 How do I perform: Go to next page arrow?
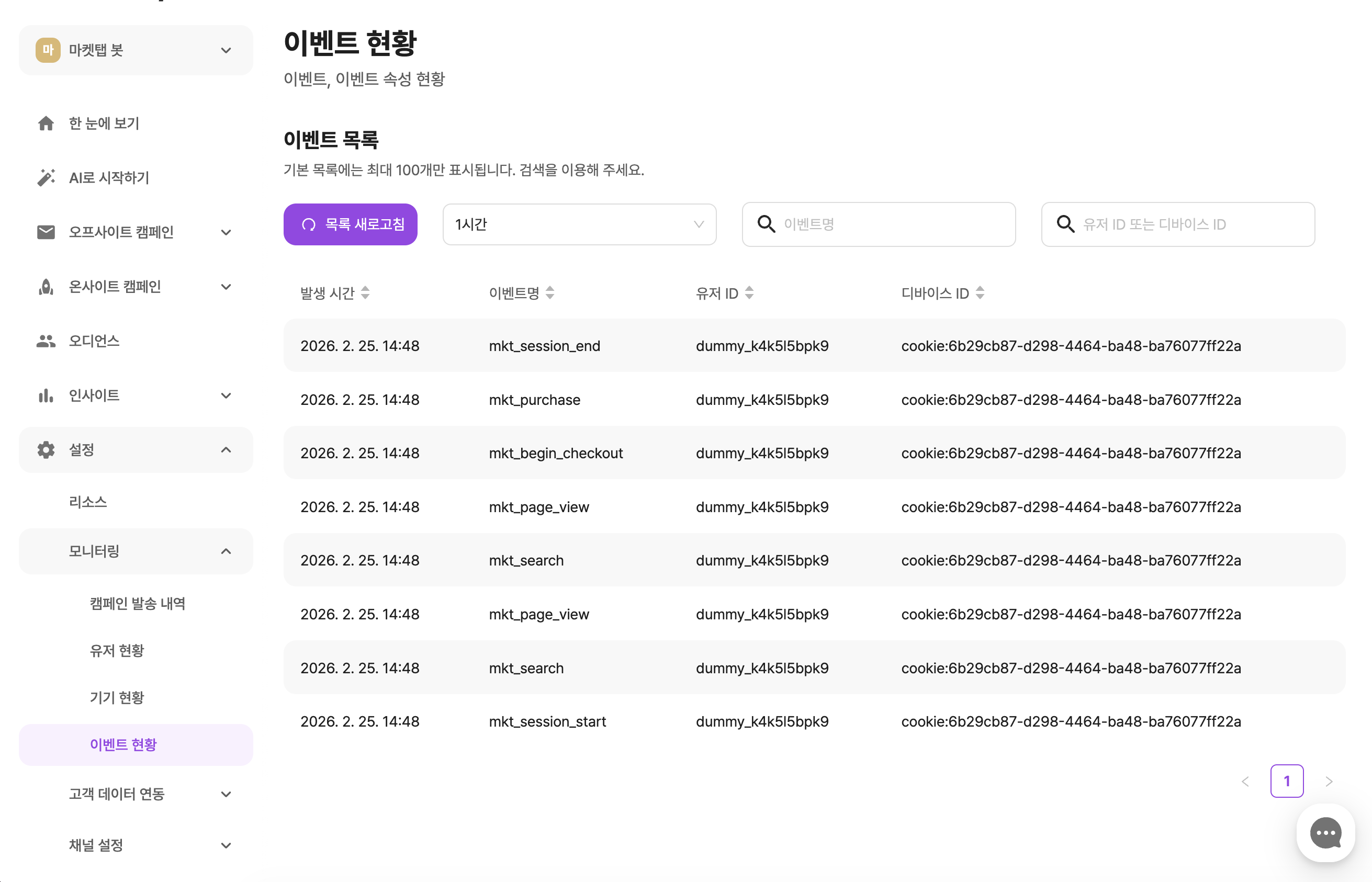click(1329, 781)
